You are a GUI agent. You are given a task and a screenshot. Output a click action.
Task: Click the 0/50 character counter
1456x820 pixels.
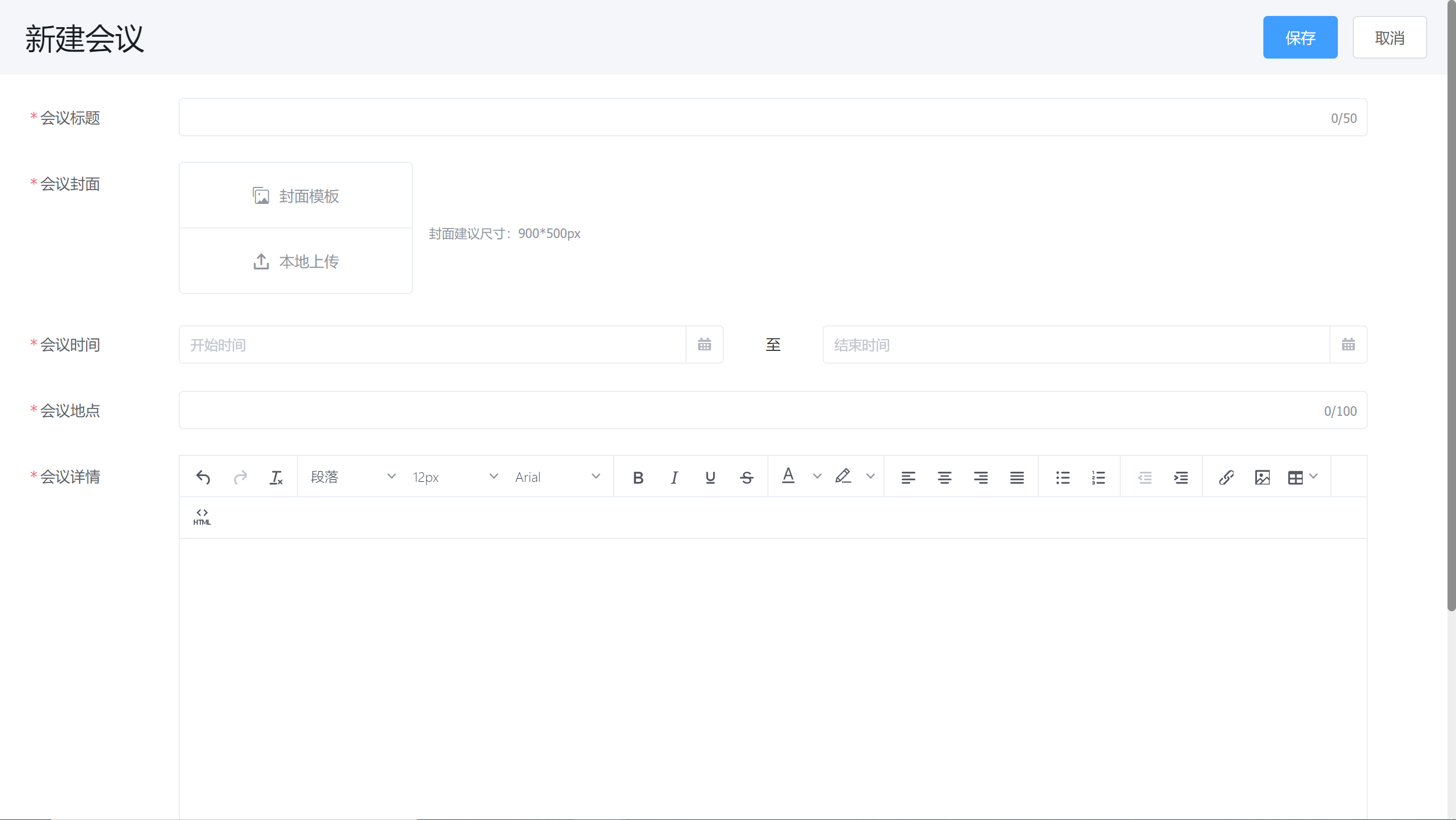tap(1344, 118)
